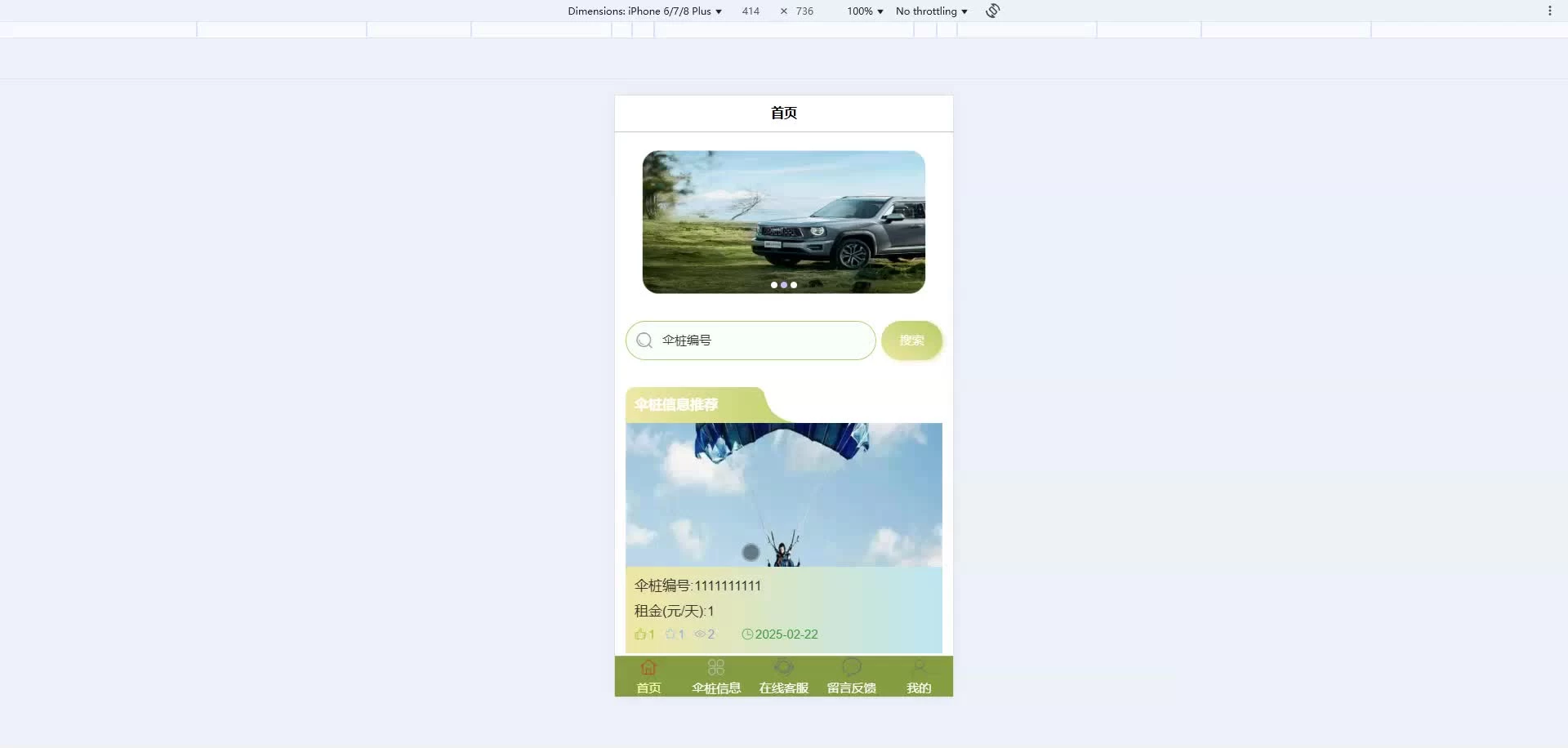Open the No throttling dropdown
Image resolution: width=1568 pixels, height=748 pixels.
coord(931,11)
